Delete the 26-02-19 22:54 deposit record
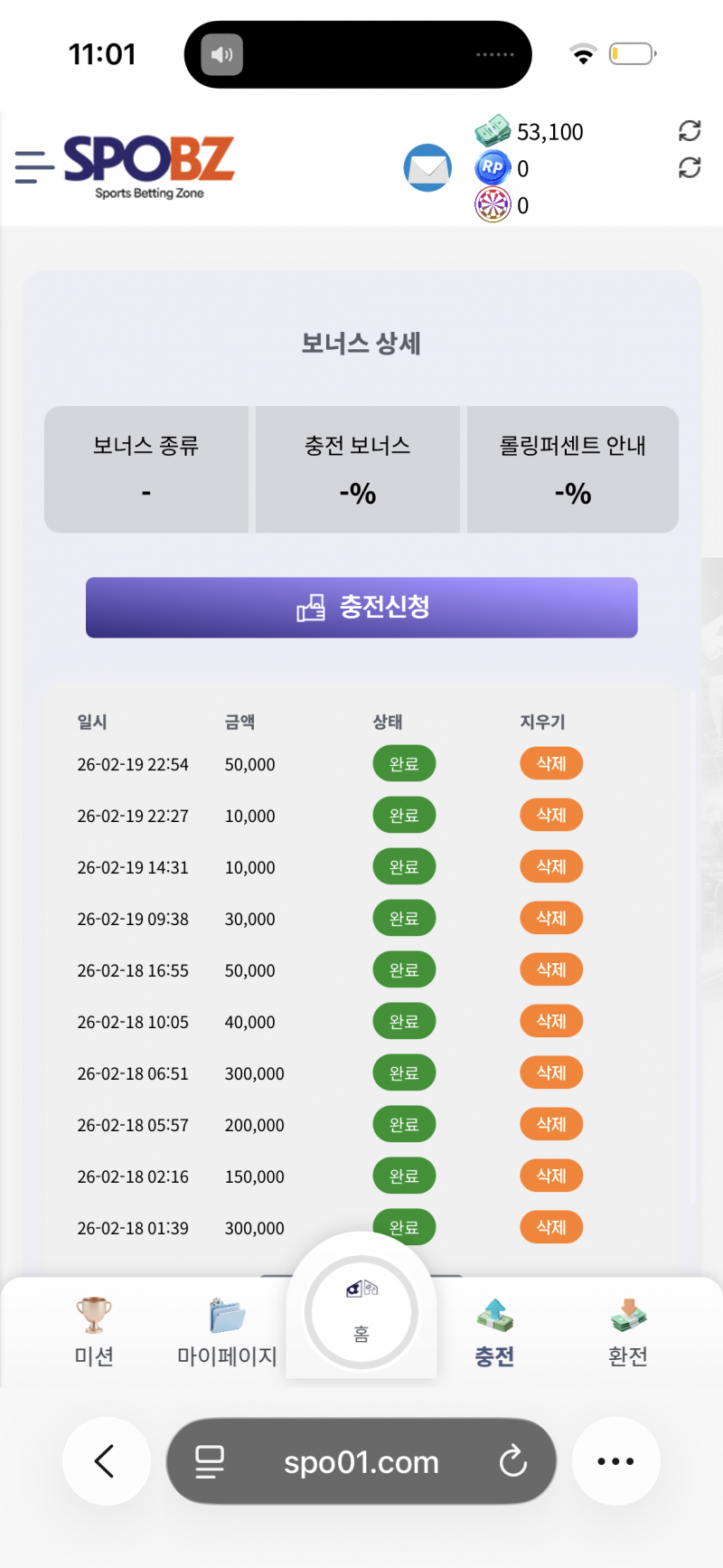Screen dimensions: 723x1568 tap(551, 763)
